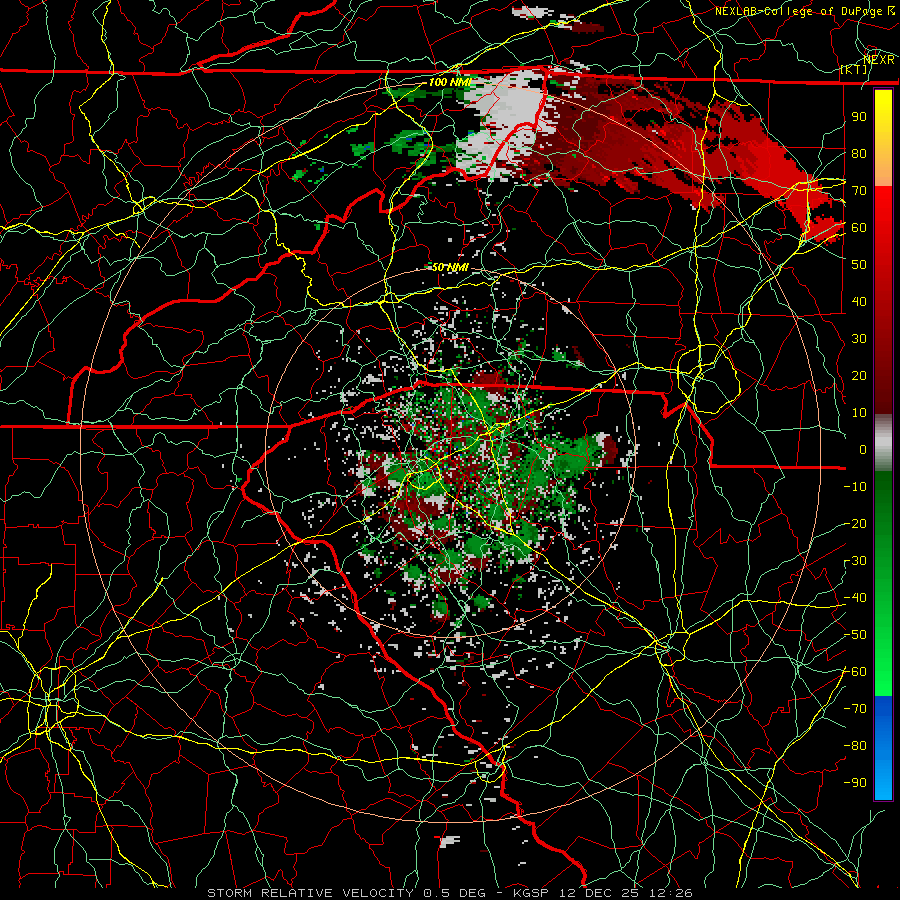Click the '100 NMI' range ring label
Screen dimensions: 900x900
(x=450, y=82)
